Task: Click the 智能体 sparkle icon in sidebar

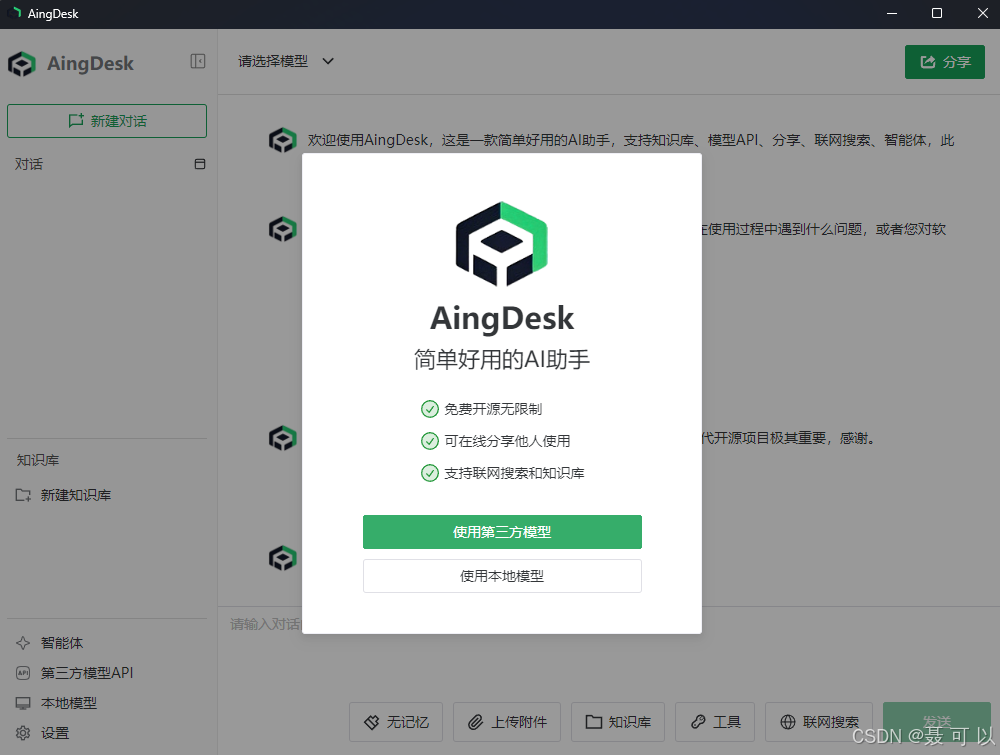Action: coord(22,642)
